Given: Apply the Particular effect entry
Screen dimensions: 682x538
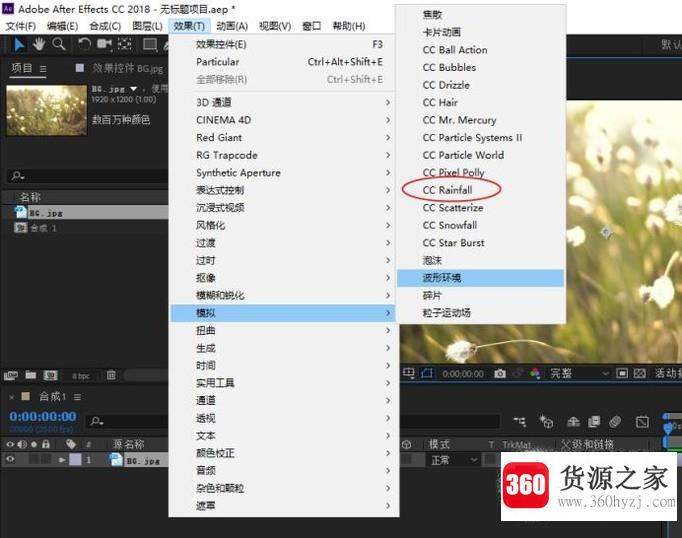Looking at the screenshot, I should click(283, 62).
